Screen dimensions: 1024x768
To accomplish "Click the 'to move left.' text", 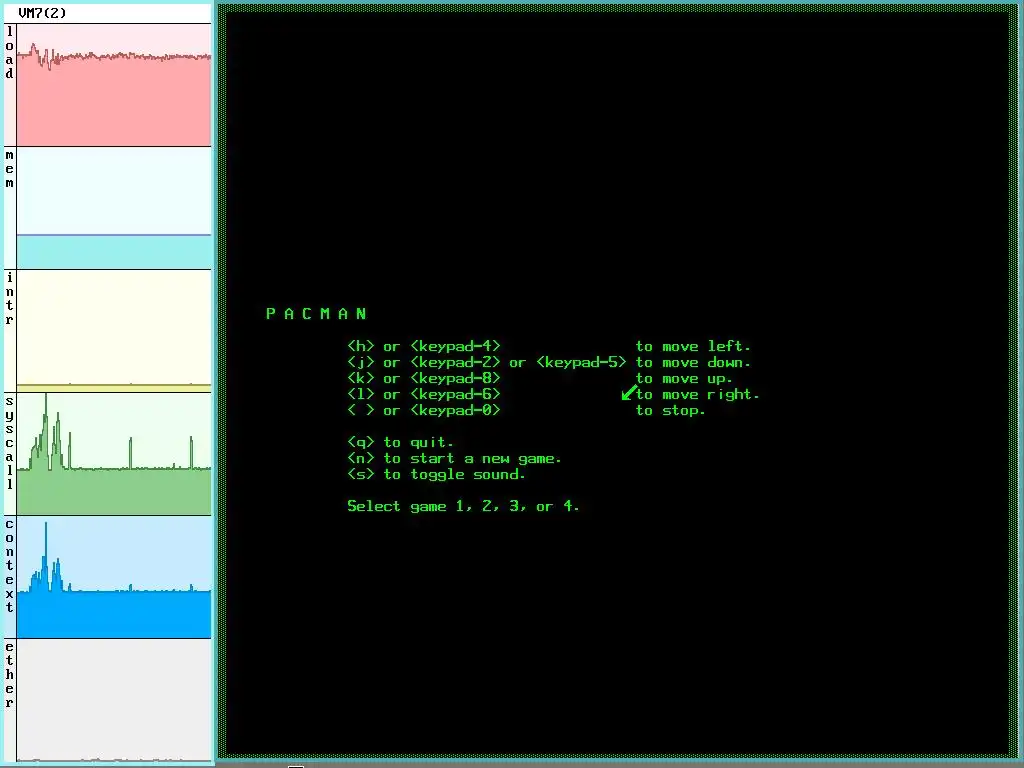I will (x=693, y=346).
